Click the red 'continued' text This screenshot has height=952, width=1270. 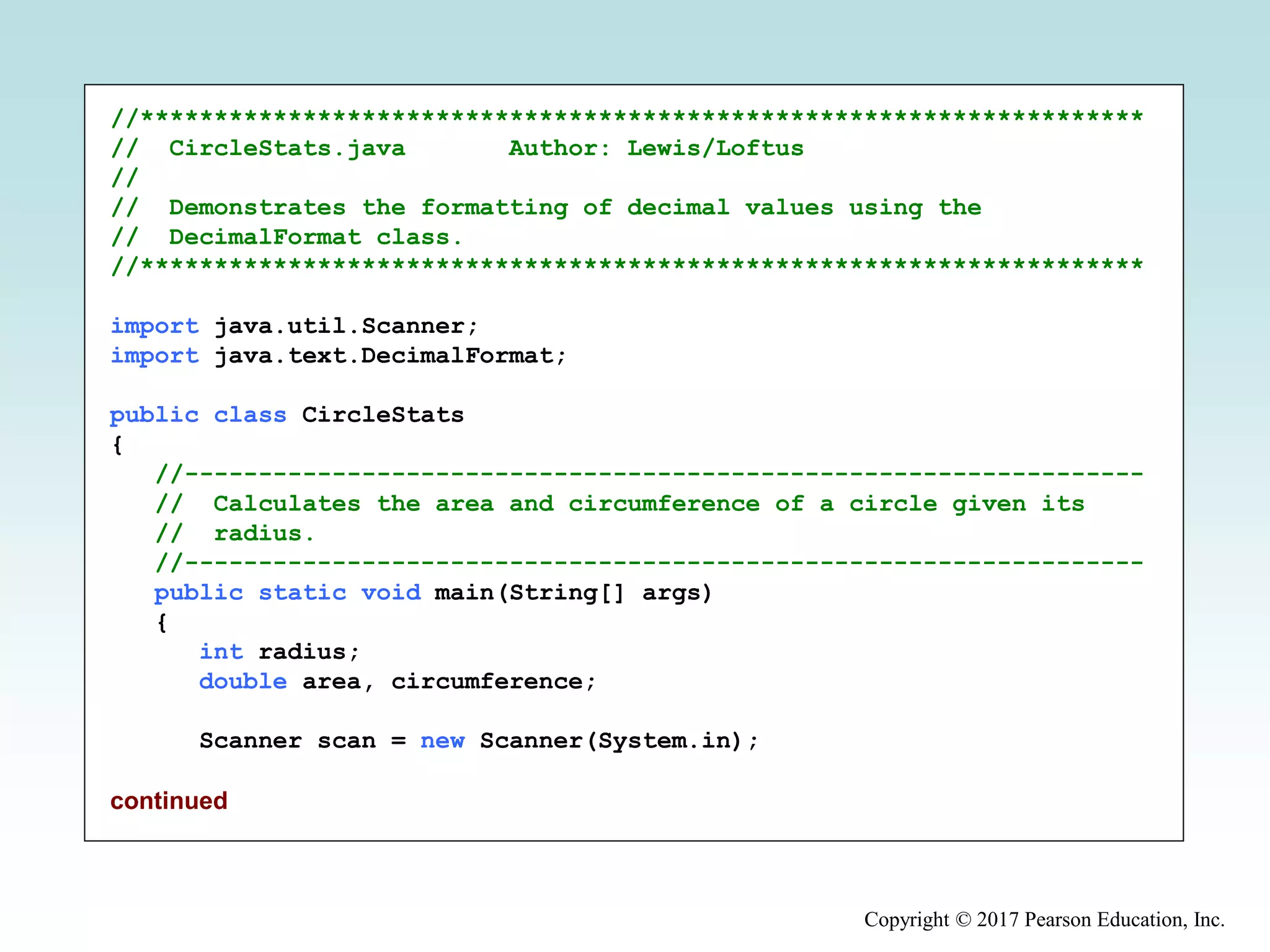(x=169, y=801)
